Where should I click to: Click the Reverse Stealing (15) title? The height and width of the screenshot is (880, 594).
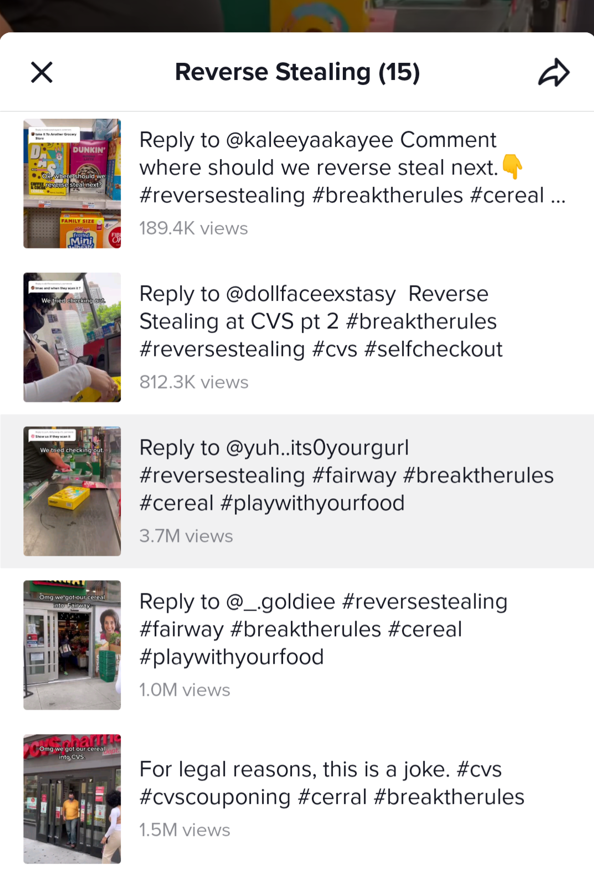click(x=297, y=72)
